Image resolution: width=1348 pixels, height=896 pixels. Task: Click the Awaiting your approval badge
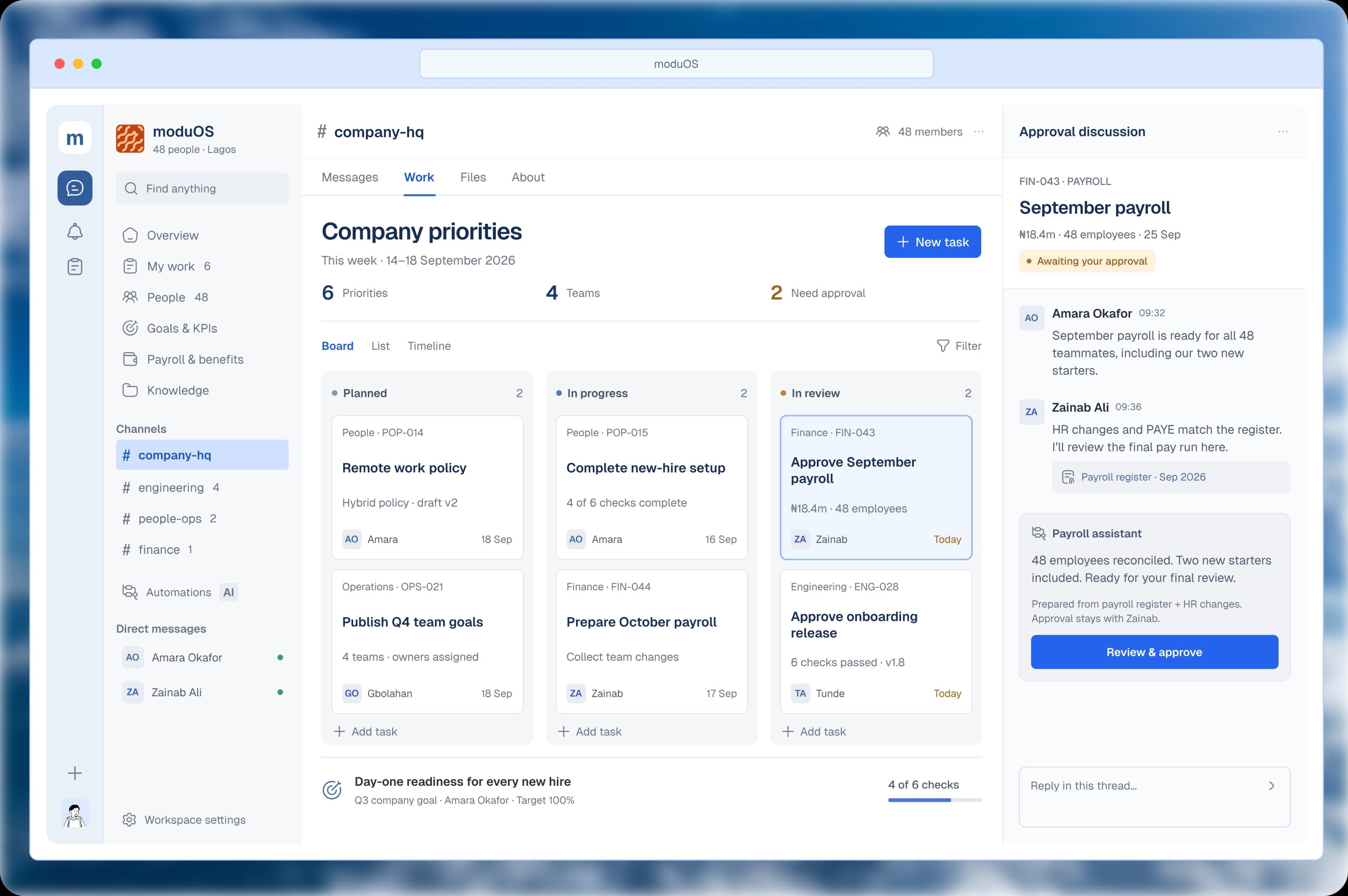[1087, 261]
